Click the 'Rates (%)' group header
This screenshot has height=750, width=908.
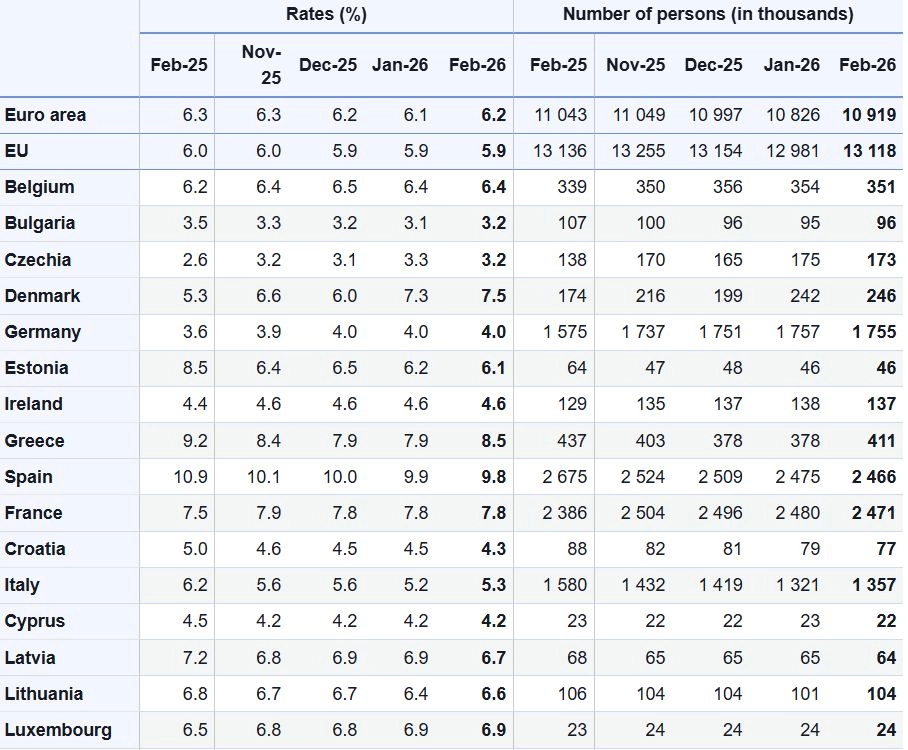326,14
